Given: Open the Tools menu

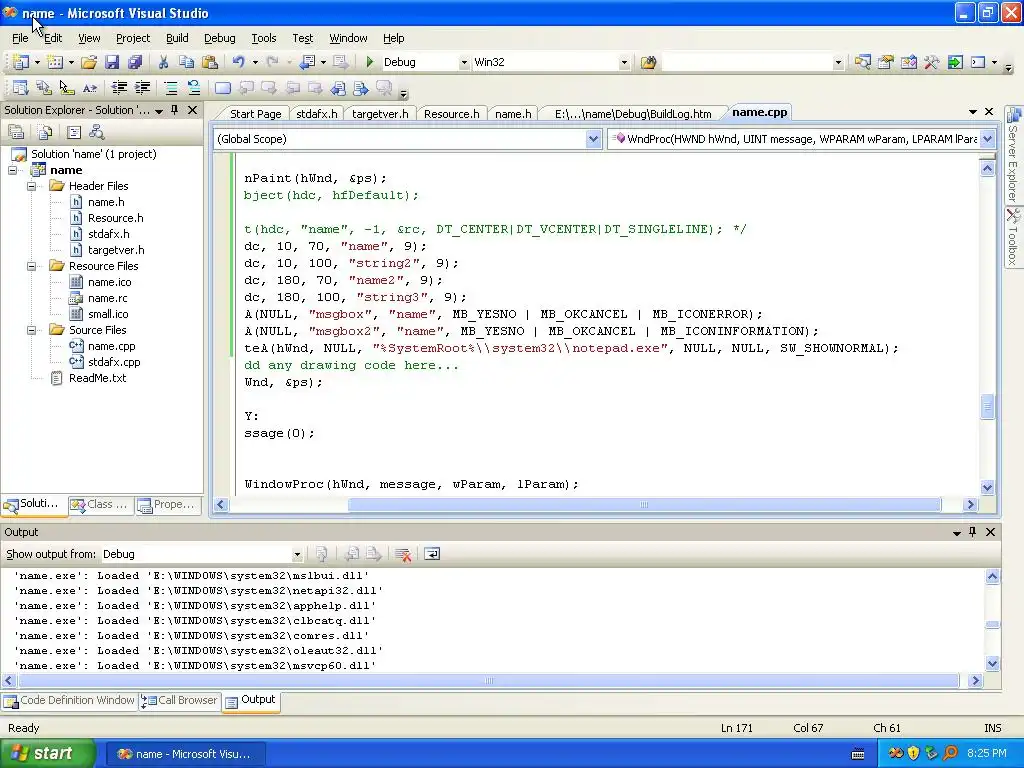Looking at the screenshot, I should pyautogui.click(x=264, y=39).
